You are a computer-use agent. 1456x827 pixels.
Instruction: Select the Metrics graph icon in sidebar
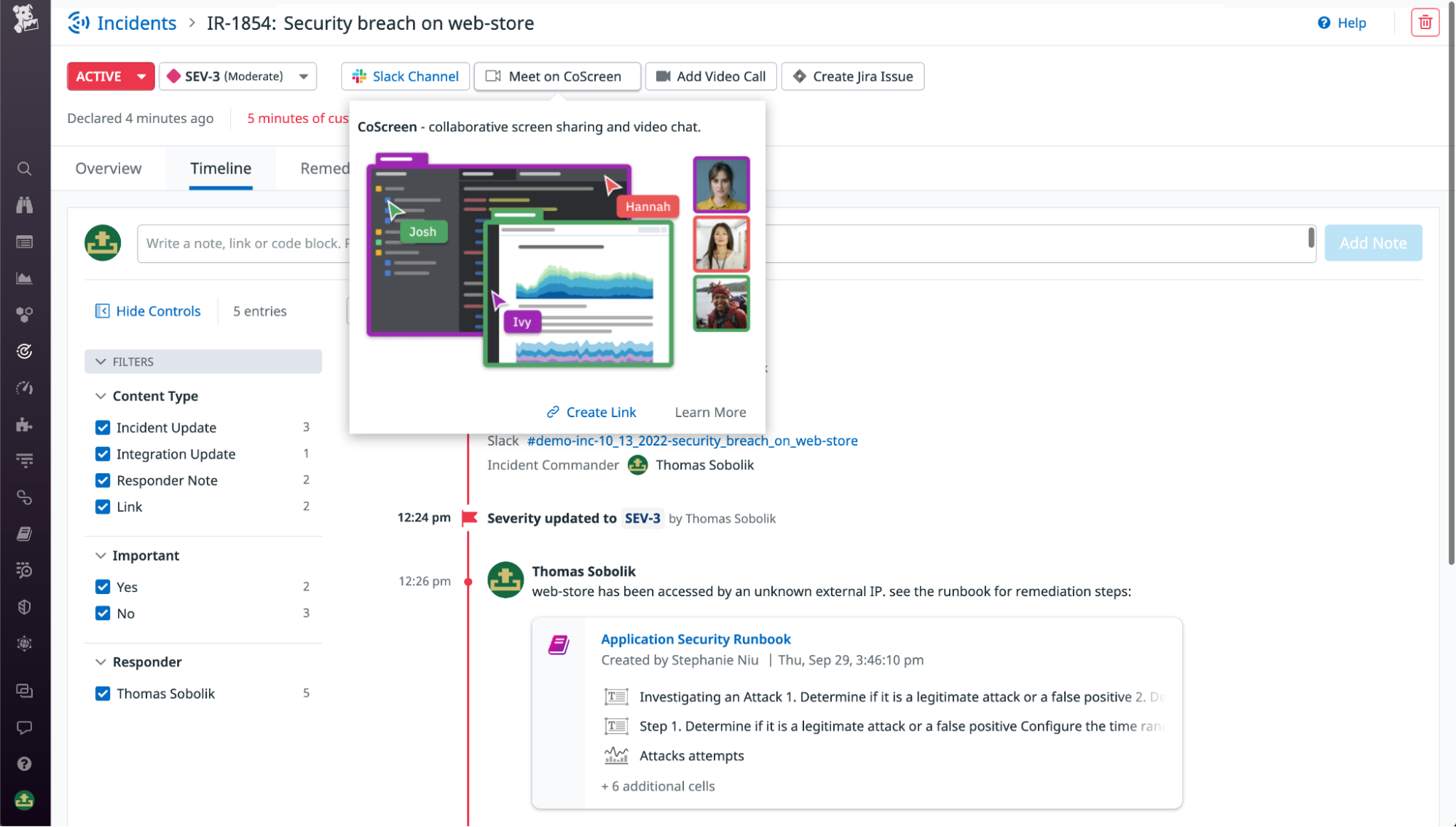(25, 277)
